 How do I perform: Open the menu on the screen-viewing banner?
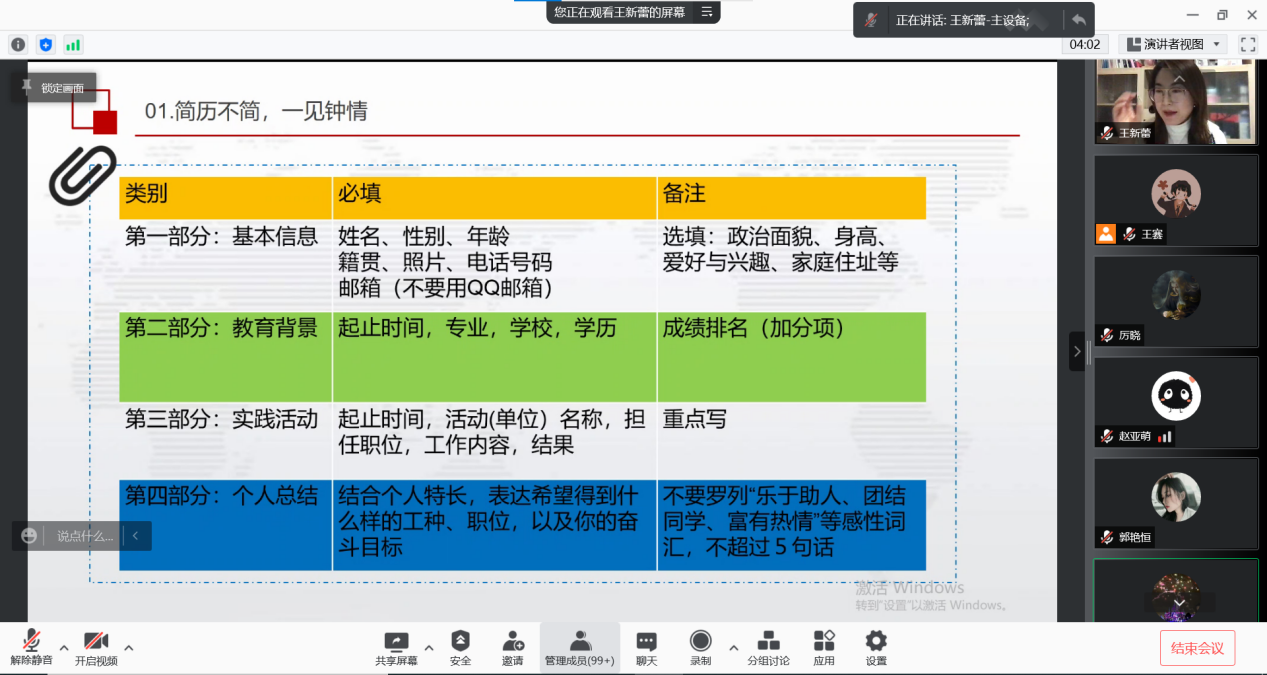[x=706, y=12]
